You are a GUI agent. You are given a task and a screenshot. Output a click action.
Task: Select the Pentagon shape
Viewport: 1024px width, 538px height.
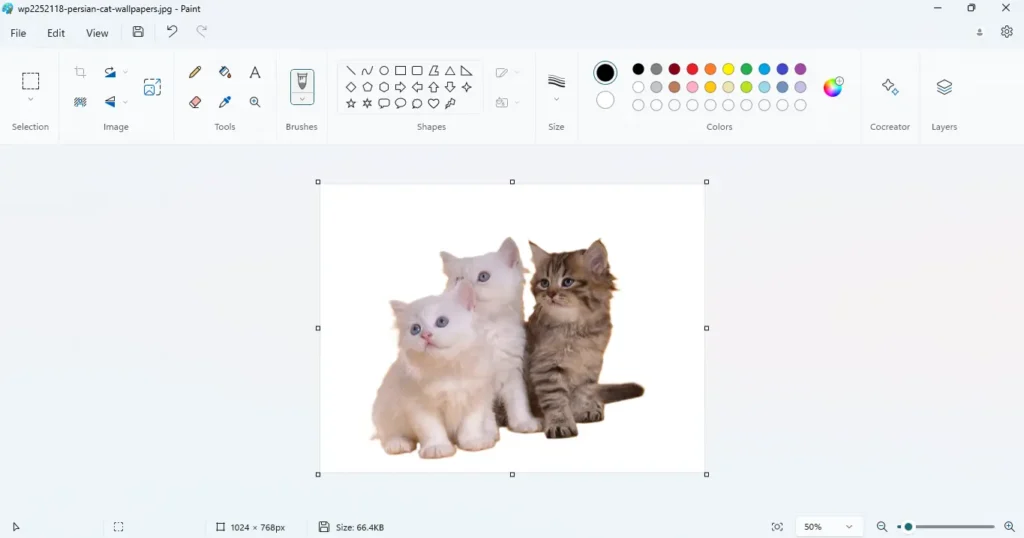coord(367,87)
